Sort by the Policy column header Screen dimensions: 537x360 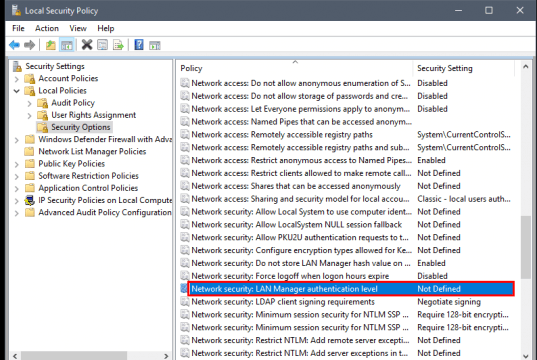click(x=295, y=68)
